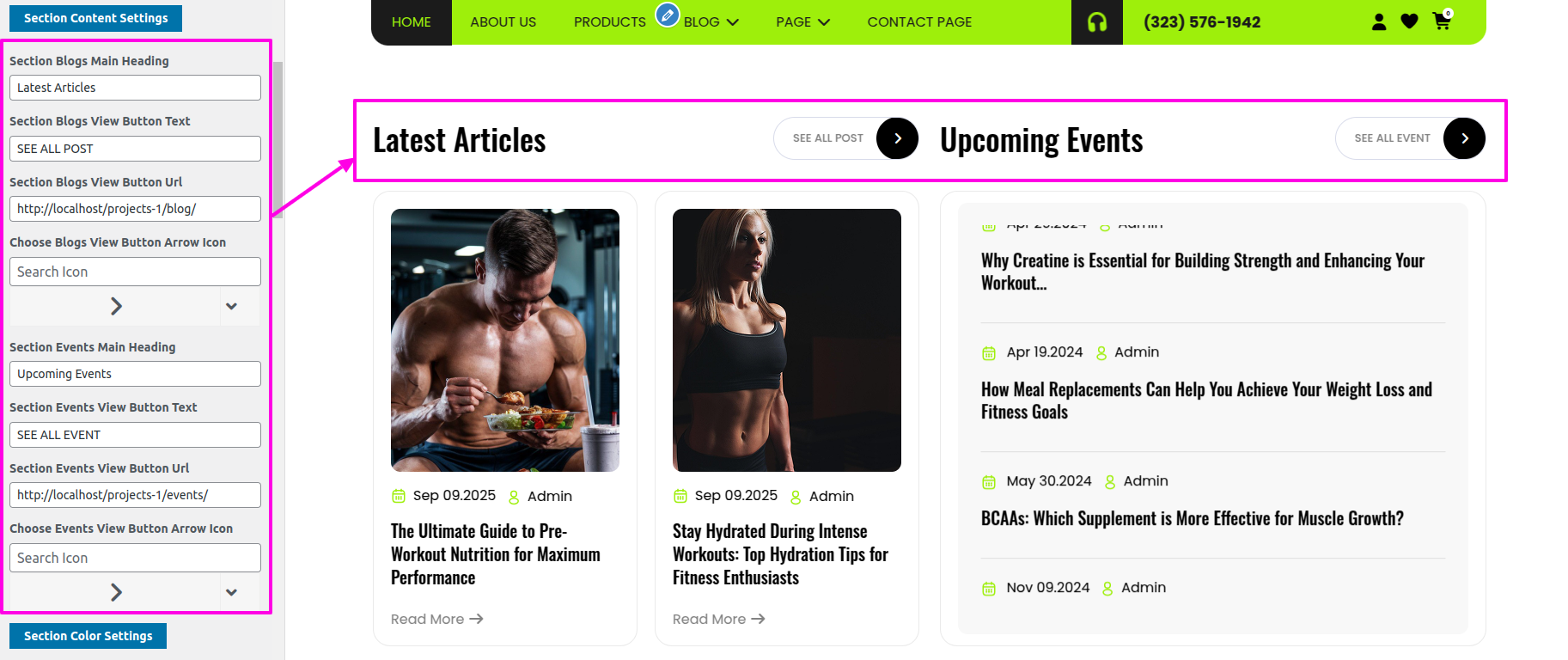Click the blue pencil edit shortcut icon
Image resolution: width=1568 pixels, height=660 pixels.
[668, 15]
